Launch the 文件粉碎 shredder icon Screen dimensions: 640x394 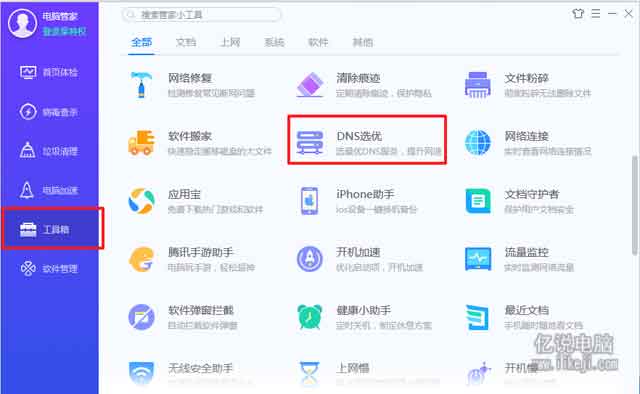[x=478, y=85]
